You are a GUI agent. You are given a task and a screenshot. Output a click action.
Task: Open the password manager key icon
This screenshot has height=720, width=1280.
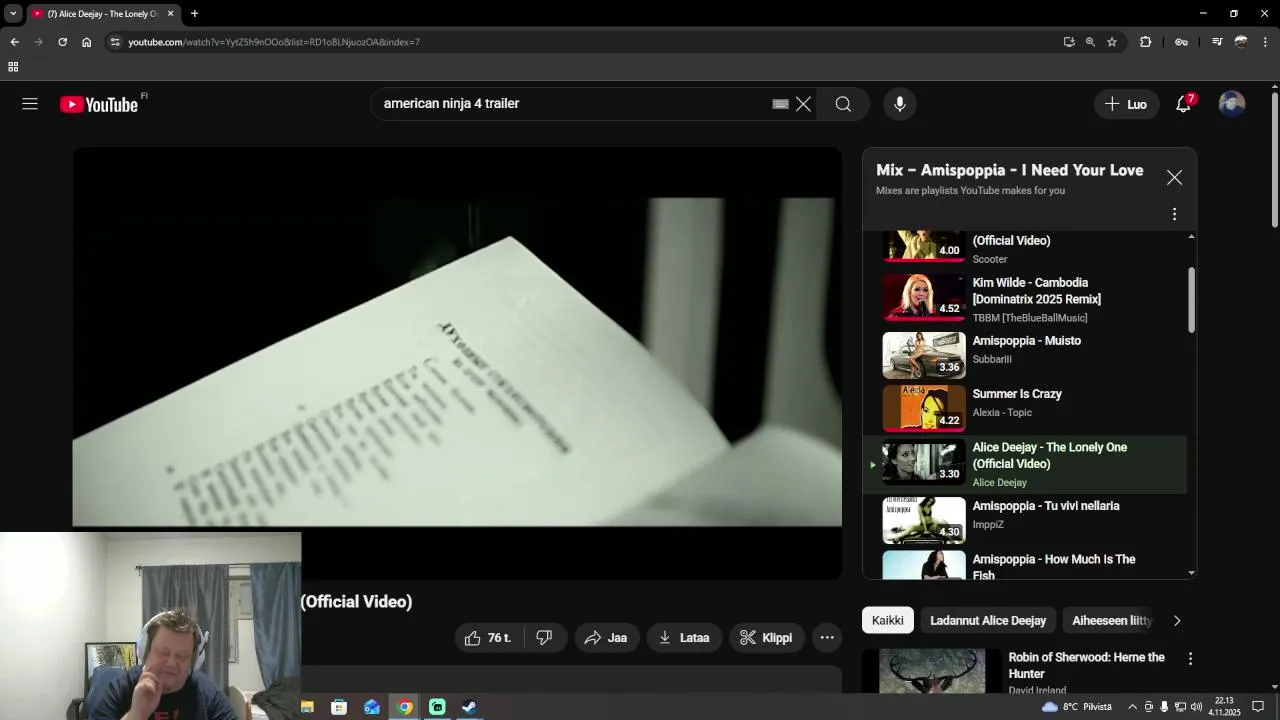tap(1181, 42)
